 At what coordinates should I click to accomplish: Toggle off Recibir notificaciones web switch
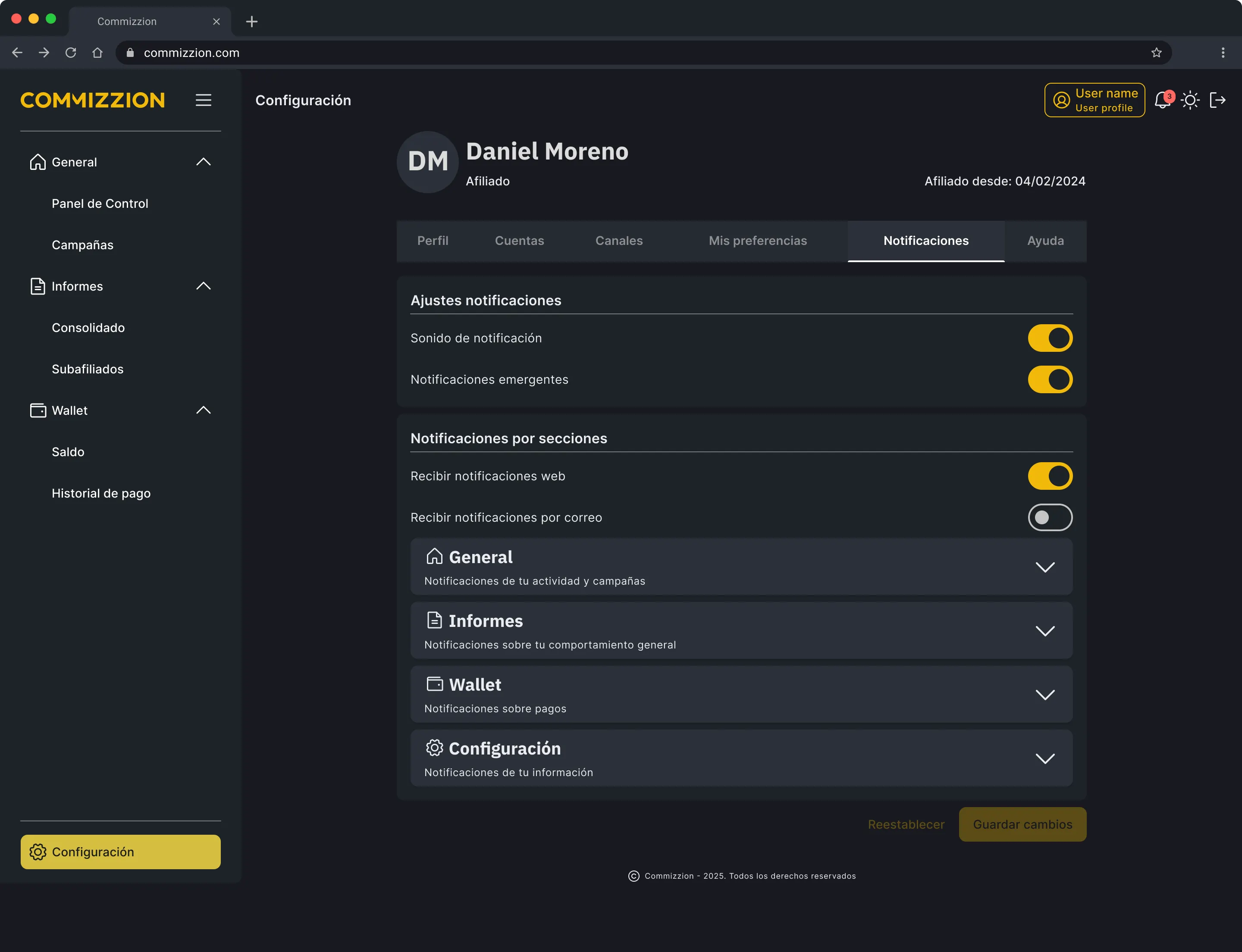click(1050, 476)
